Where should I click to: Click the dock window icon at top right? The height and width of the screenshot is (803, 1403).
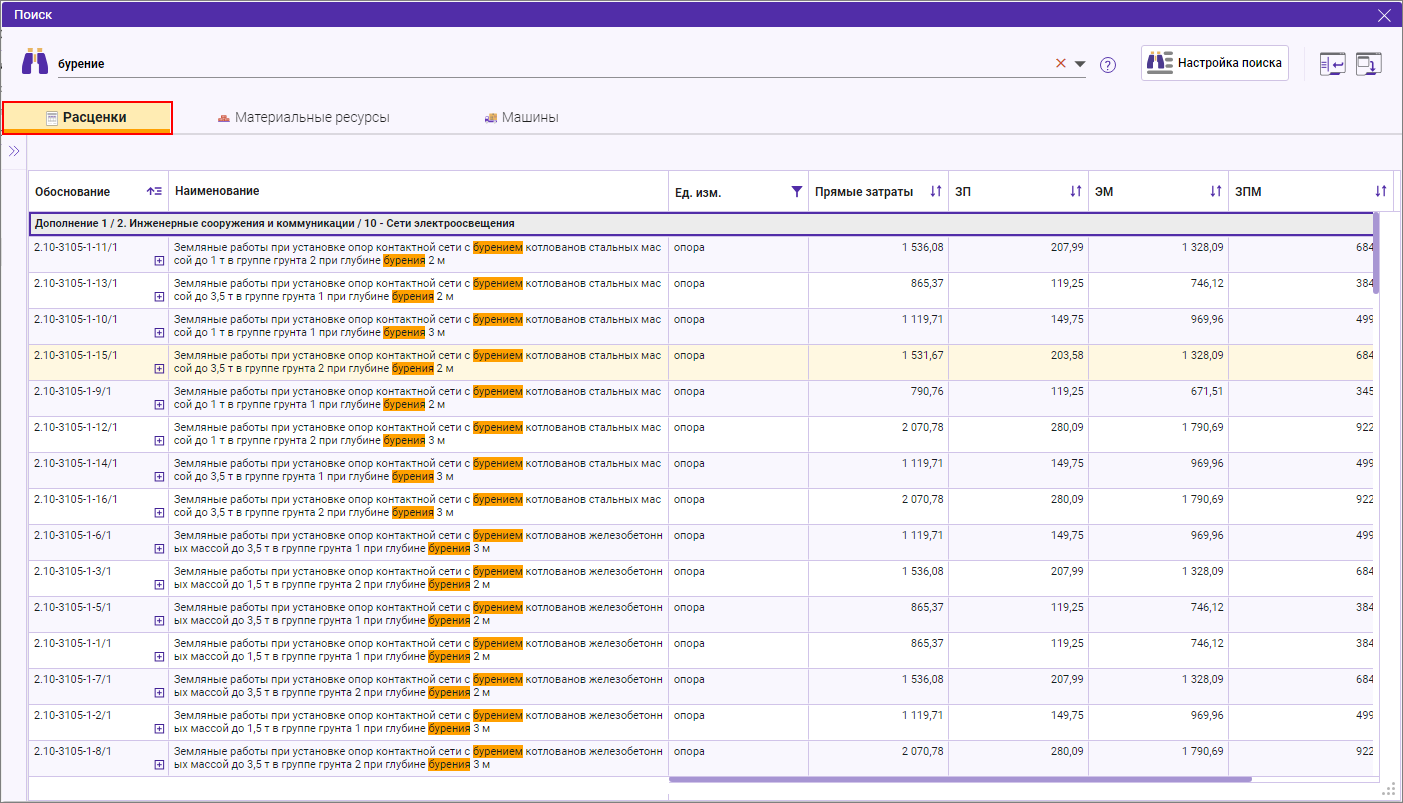(1369, 64)
